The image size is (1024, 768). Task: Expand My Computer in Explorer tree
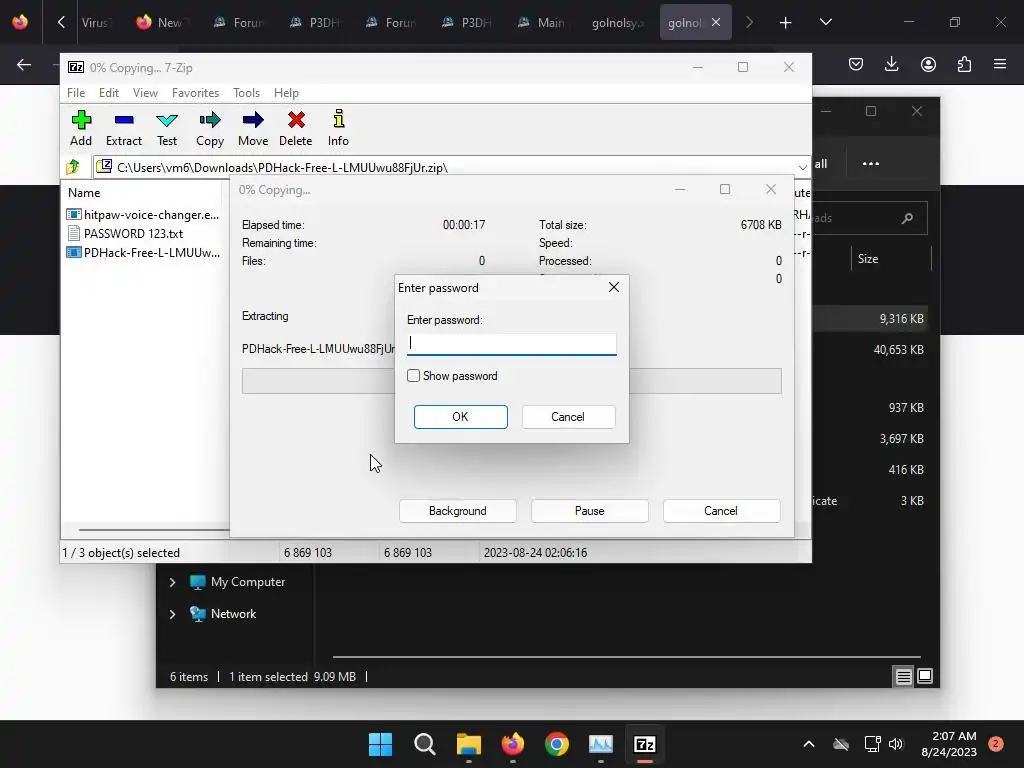(172, 582)
